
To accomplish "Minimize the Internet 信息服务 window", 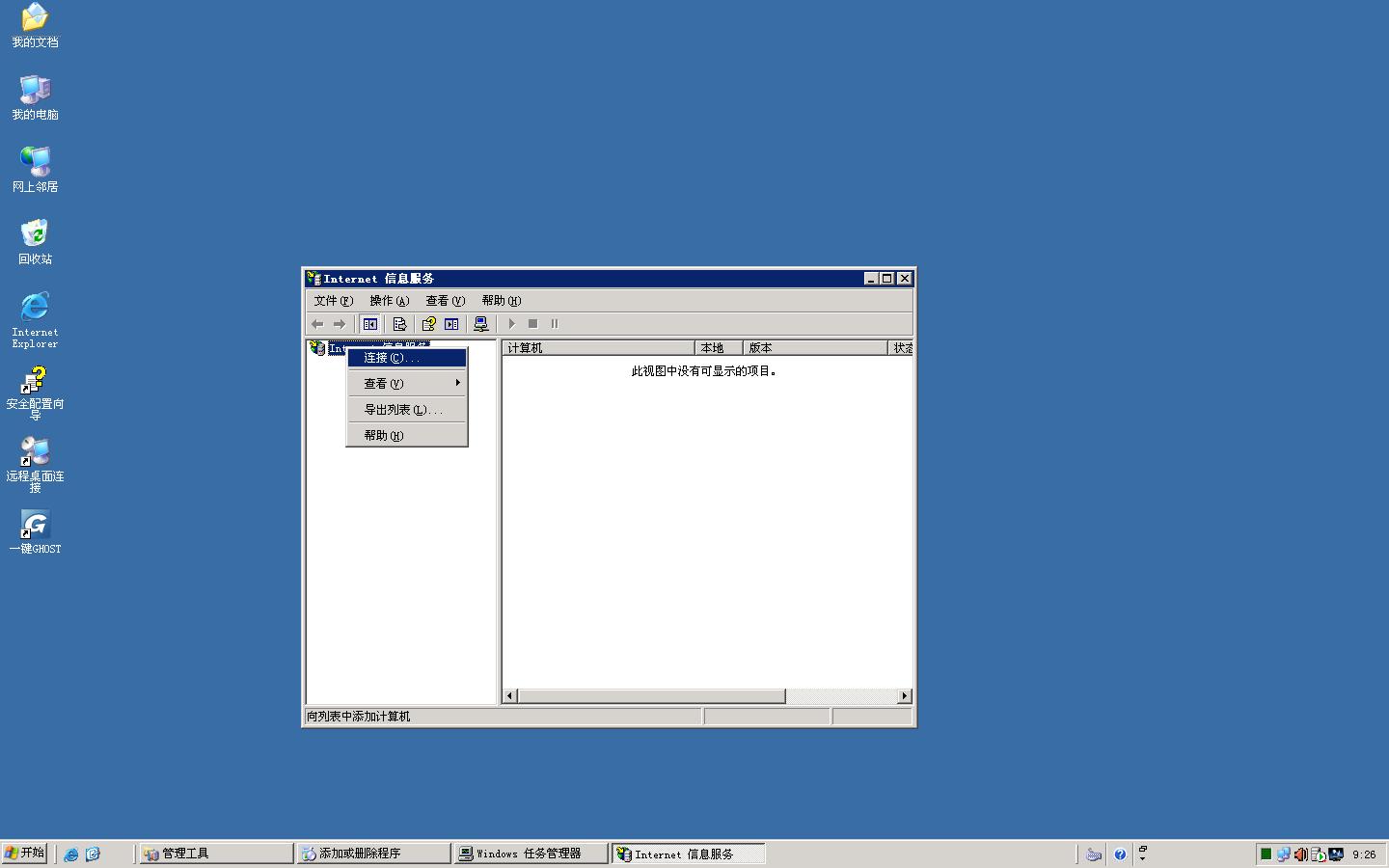I will coord(871,279).
